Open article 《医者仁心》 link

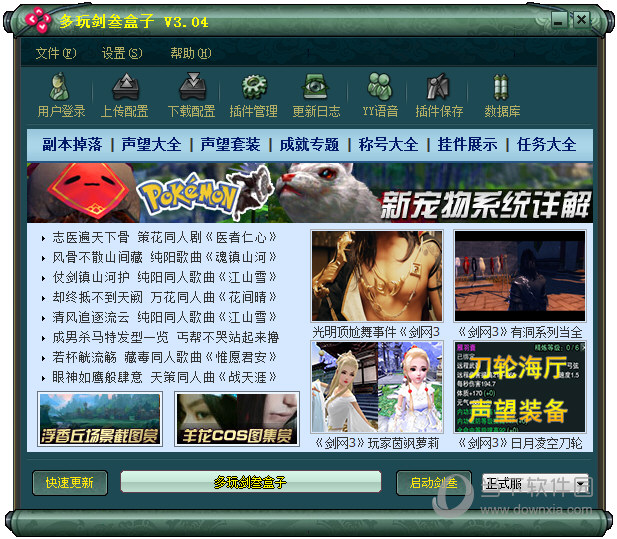(x=164, y=237)
